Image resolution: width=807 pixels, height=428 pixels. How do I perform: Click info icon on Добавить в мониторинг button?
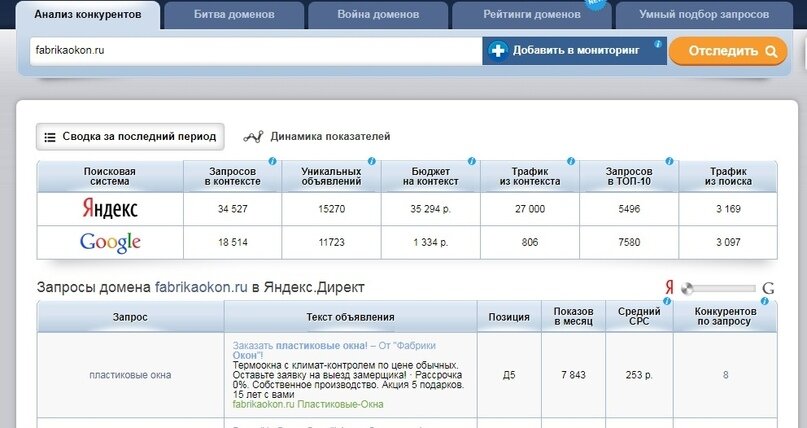658,44
